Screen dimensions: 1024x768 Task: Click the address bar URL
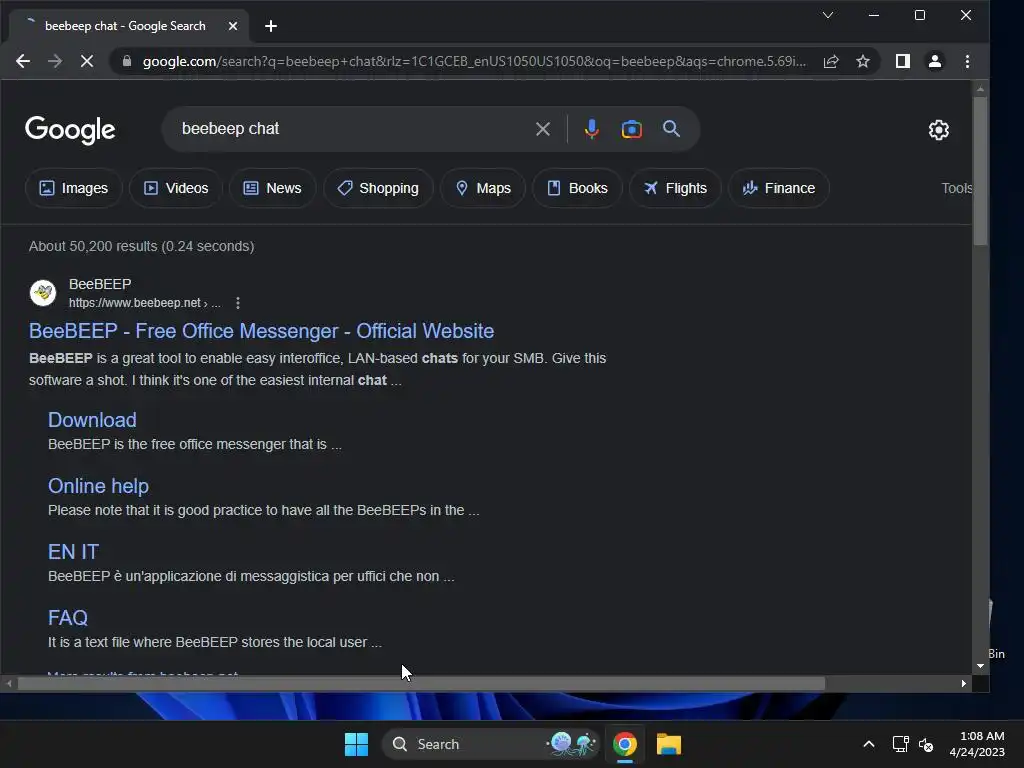click(474, 61)
